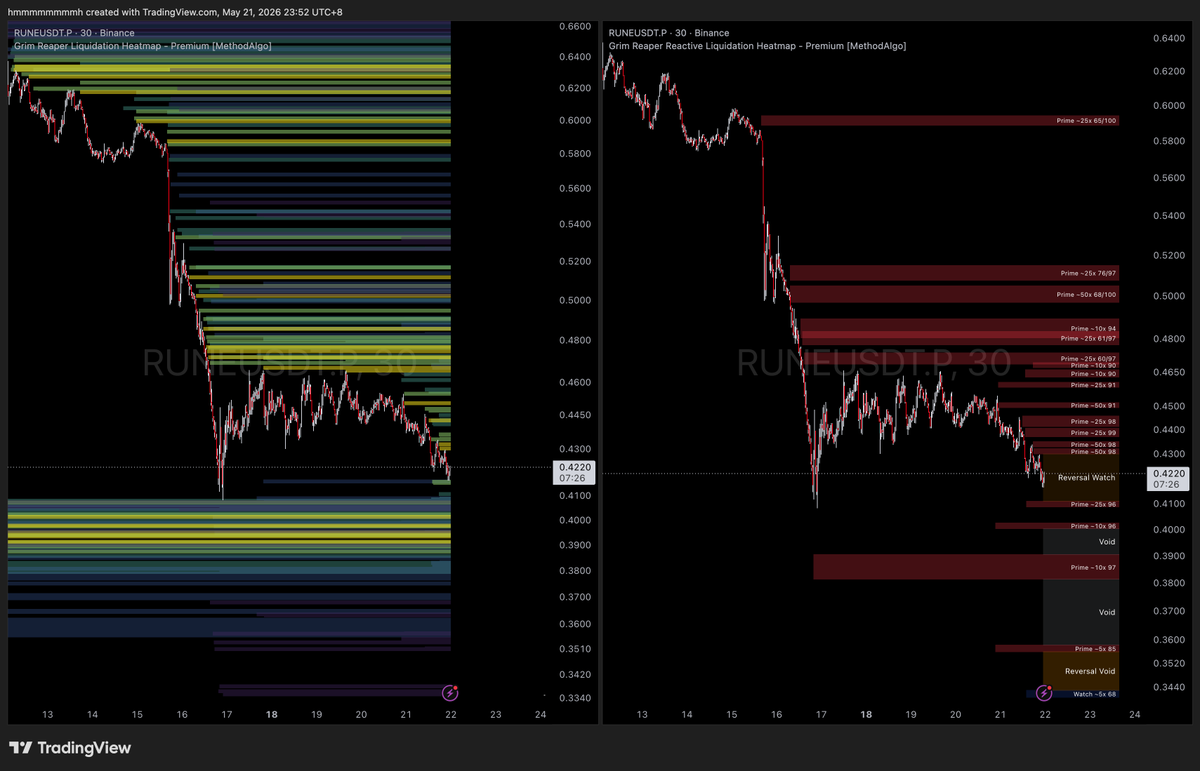1200x771 pixels.
Task: Select the Prime ~10x 94 zone label
Action: click(x=1093, y=328)
